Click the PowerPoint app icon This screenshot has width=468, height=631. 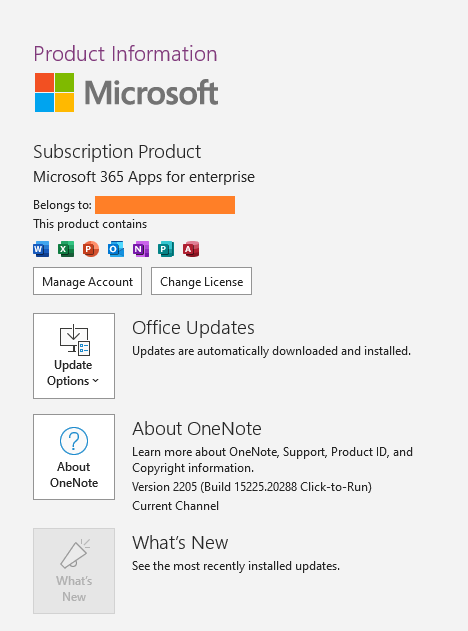(x=91, y=249)
